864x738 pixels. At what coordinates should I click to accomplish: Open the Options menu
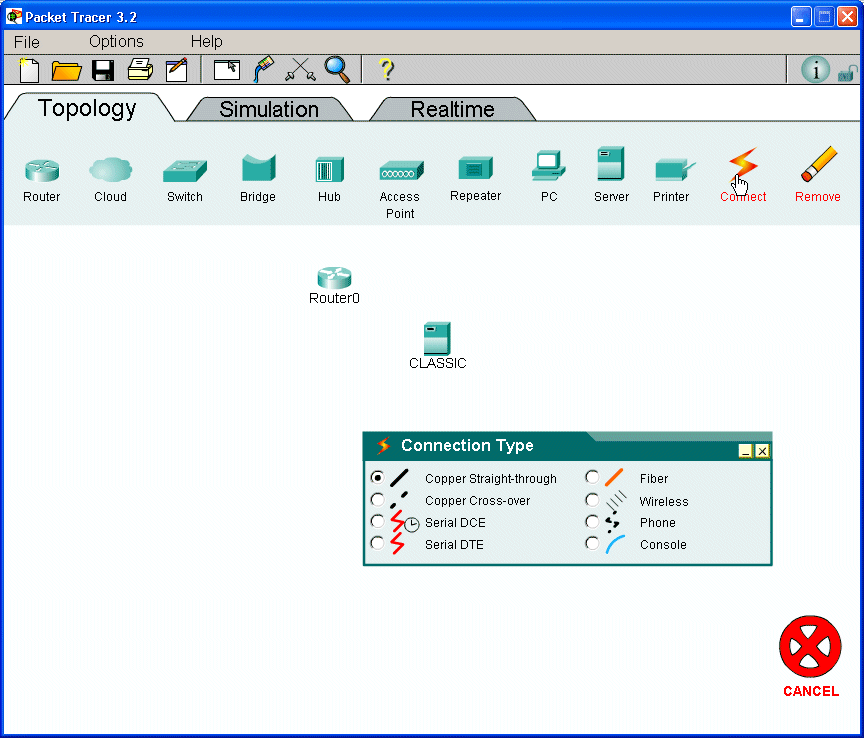(x=116, y=41)
